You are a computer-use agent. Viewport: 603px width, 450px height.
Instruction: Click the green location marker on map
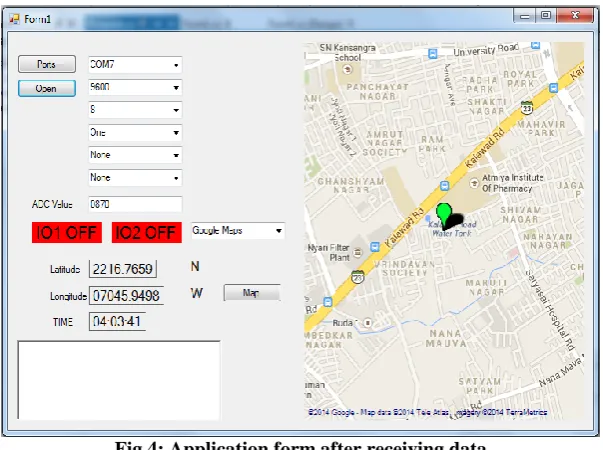coord(444,215)
